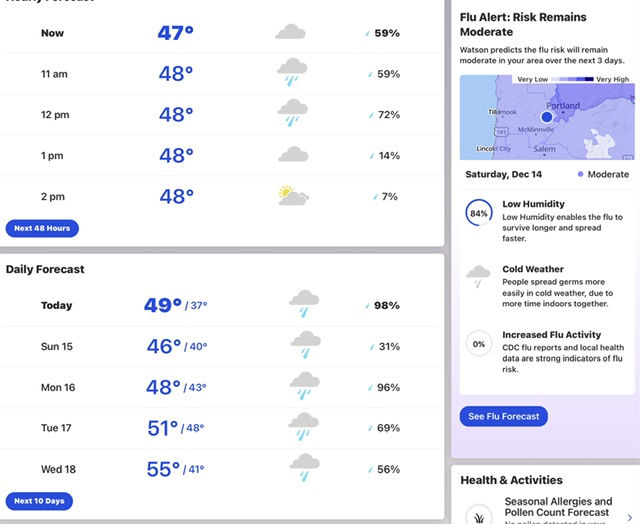The height and width of the screenshot is (524, 640).
Task: Open the Next 48 Hours forecast
Action: pos(42,228)
